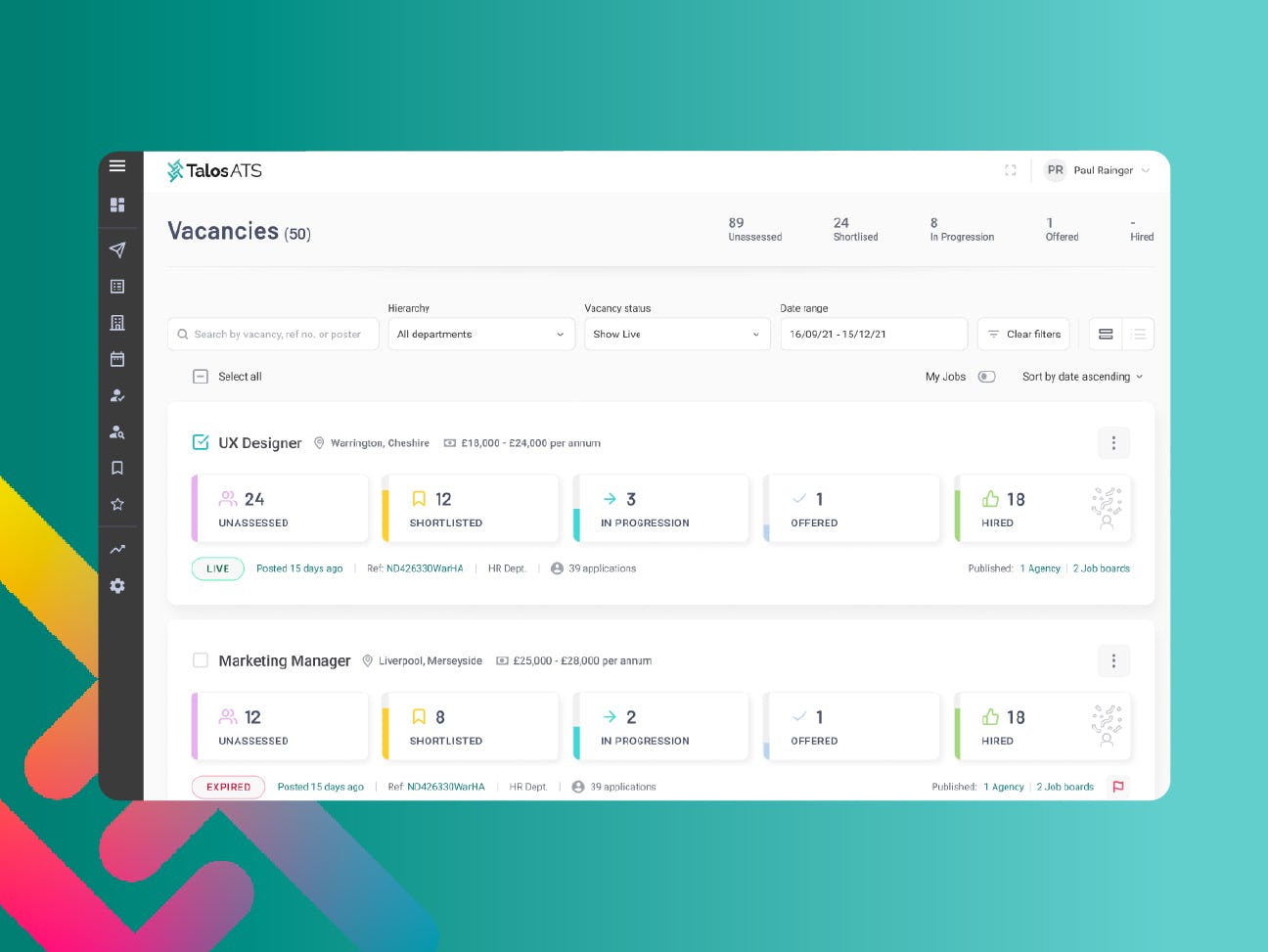The image size is (1268, 952).
Task: Open the All departments hierarchy dropdown
Action: coord(481,334)
